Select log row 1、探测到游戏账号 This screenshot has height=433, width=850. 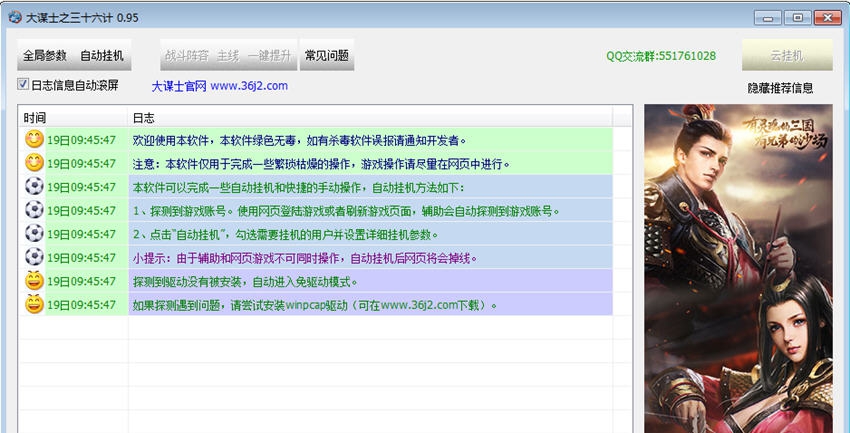click(315, 210)
